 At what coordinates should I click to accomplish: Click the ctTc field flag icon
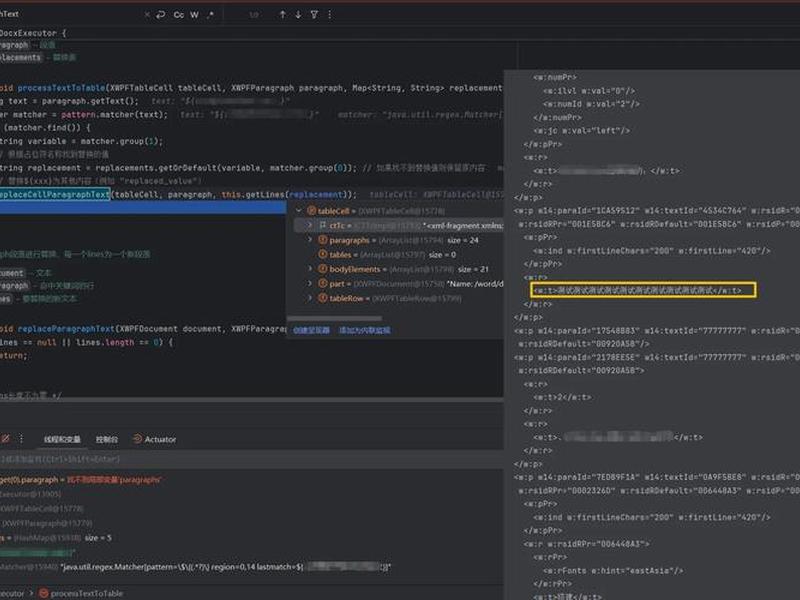click(x=323, y=225)
